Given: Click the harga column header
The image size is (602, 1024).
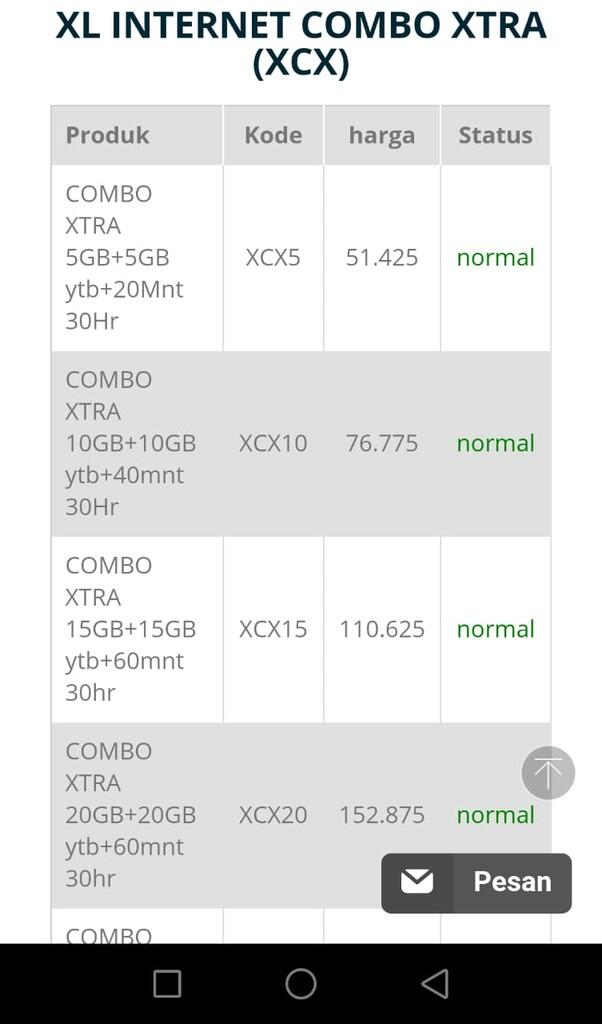Looking at the screenshot, I should 382,135.
